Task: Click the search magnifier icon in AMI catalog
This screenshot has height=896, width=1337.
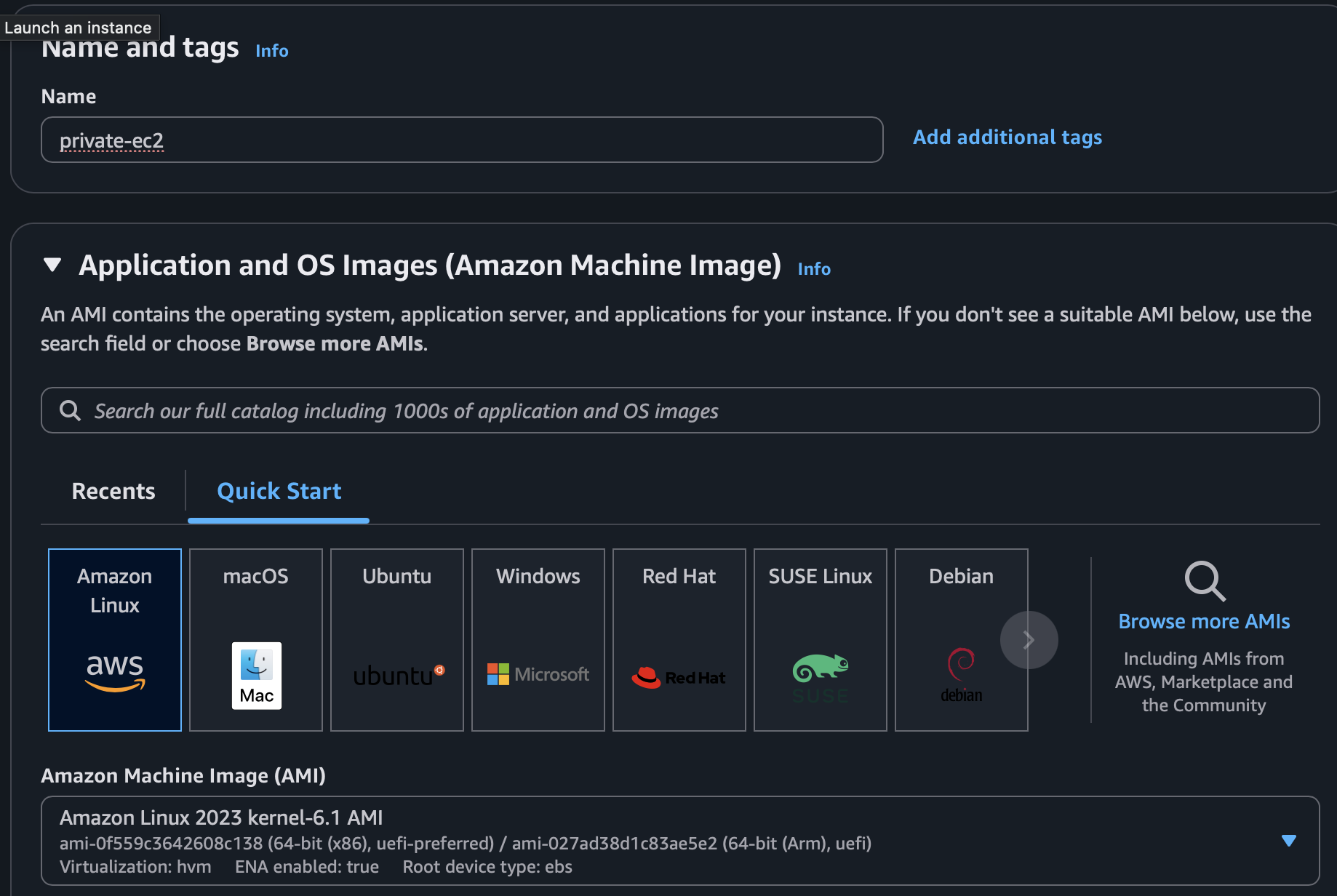Action: [71, 411]
